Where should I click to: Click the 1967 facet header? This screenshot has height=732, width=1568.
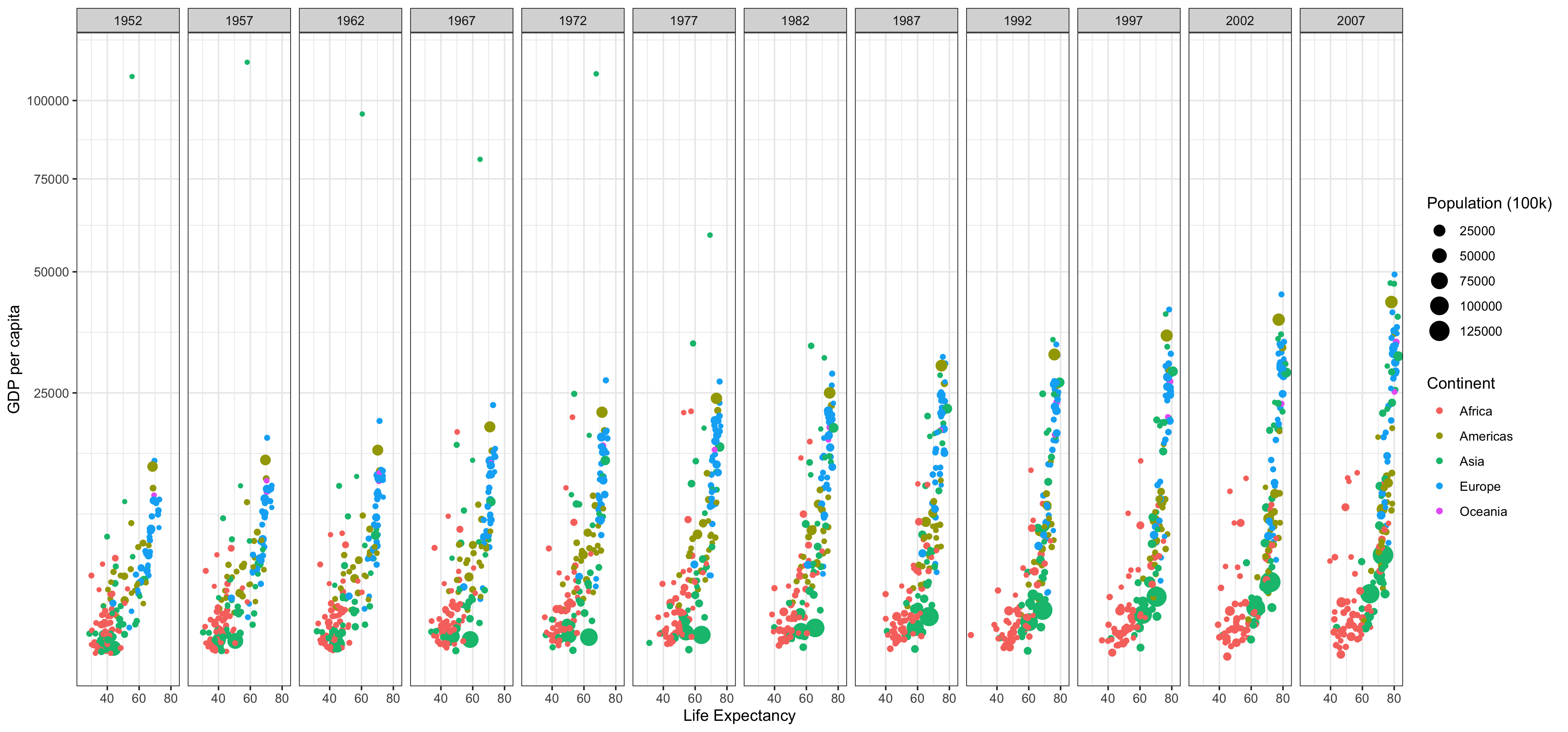coord(461,20)
